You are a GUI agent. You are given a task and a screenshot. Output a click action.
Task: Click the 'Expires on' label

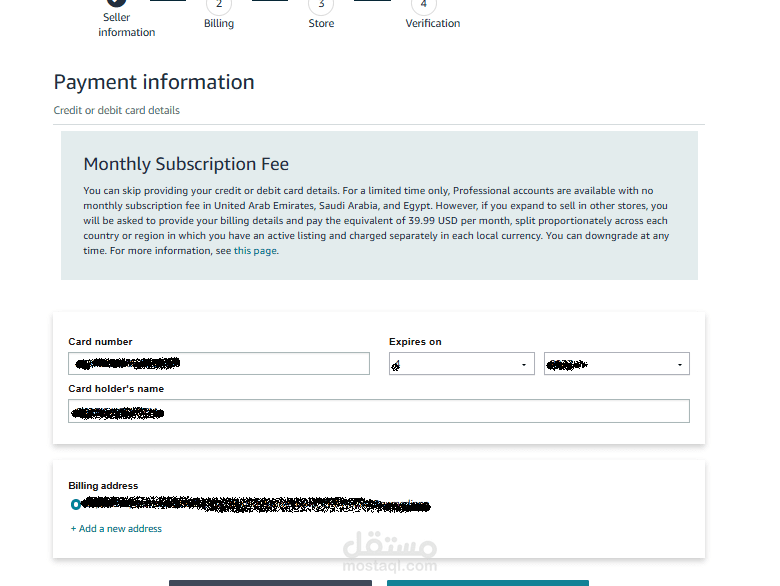click(415, 342)
